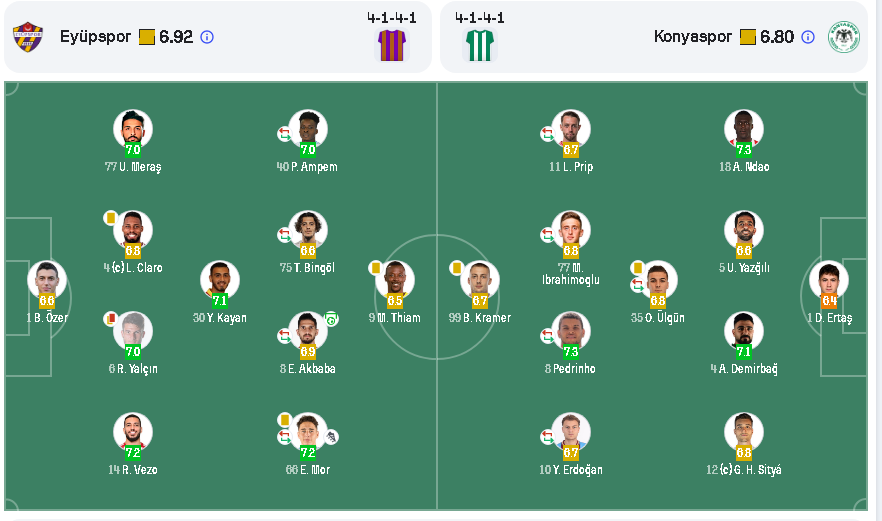Click the red card icon beside R. Yalçın
This screenshot has height=521, width=882.
[x=111, y=319]
